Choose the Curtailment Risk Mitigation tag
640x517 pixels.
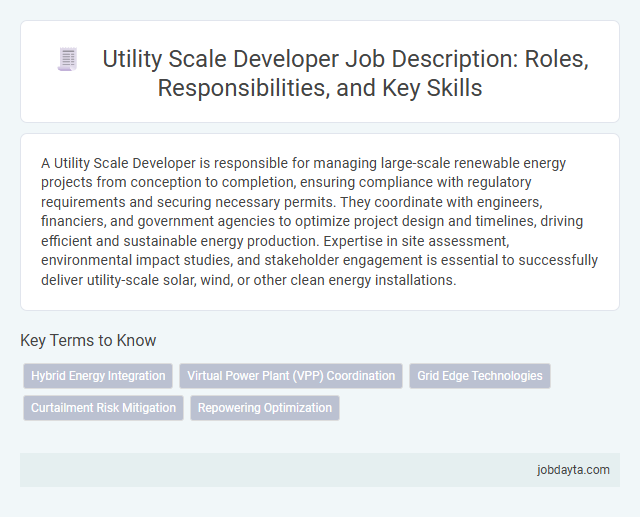click(x=103, y=408)
